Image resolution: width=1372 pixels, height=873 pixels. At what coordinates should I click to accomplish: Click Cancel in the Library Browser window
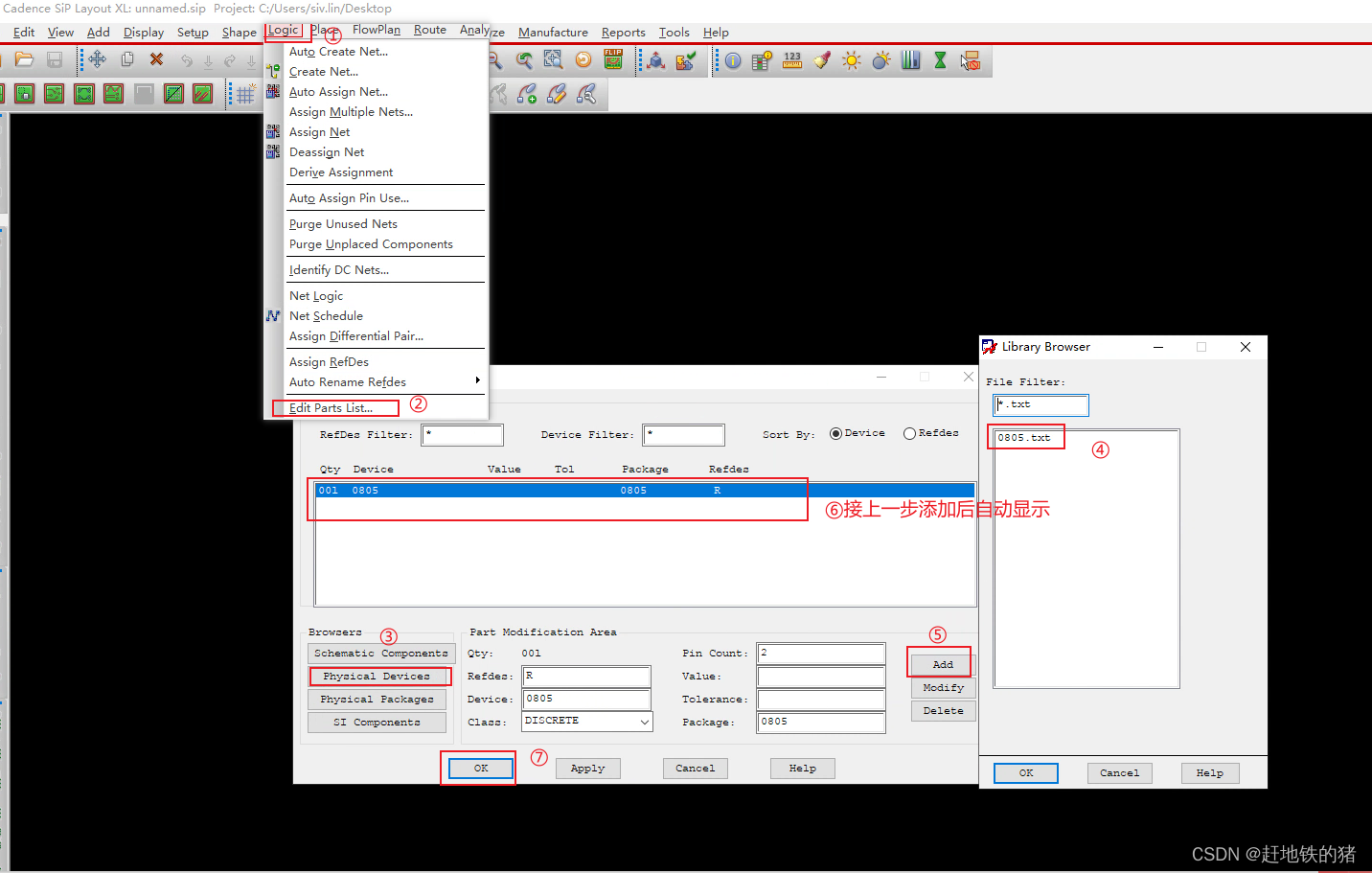pos(1119,773)
